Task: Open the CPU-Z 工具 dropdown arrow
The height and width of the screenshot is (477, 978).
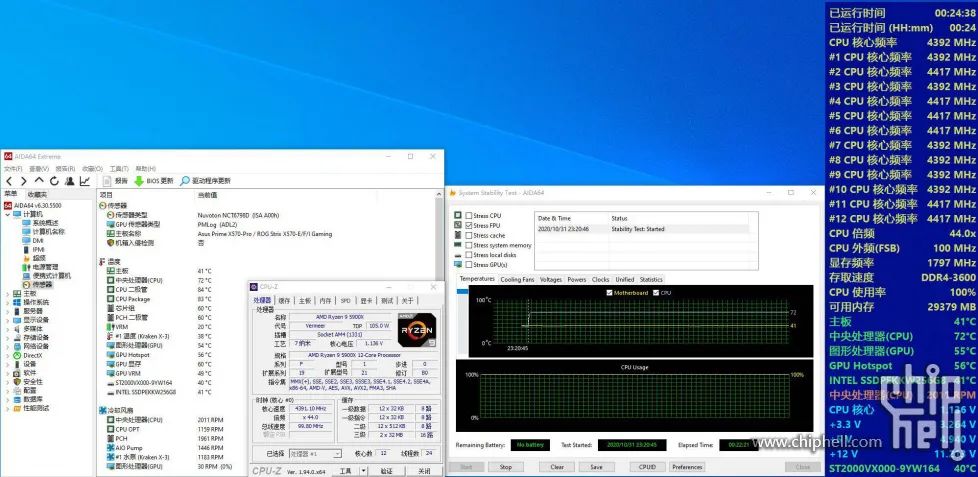Action: [x=364, y=471]
